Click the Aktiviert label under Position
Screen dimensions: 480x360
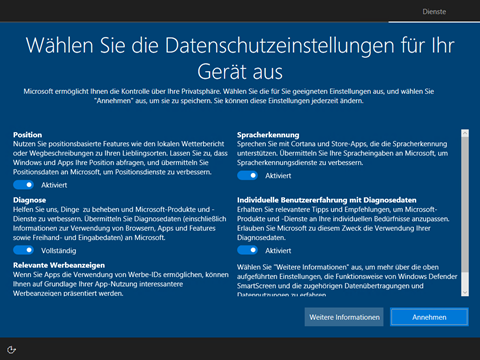coord(54,185)
